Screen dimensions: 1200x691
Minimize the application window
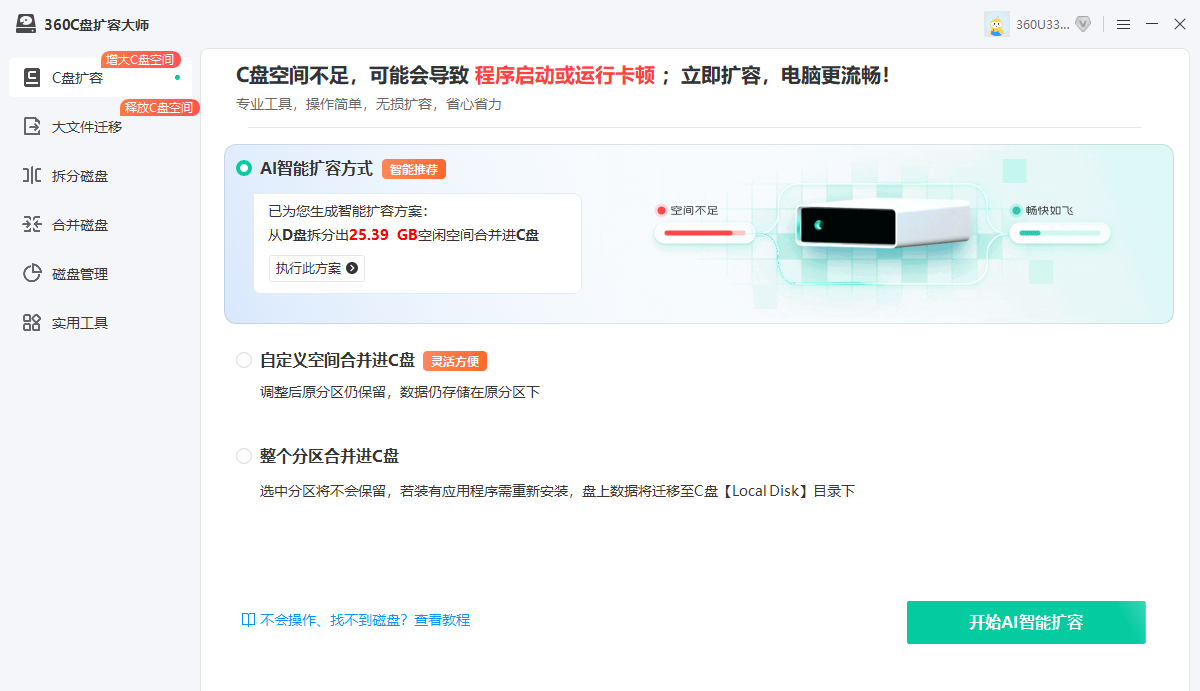[x=1152, y=24]
